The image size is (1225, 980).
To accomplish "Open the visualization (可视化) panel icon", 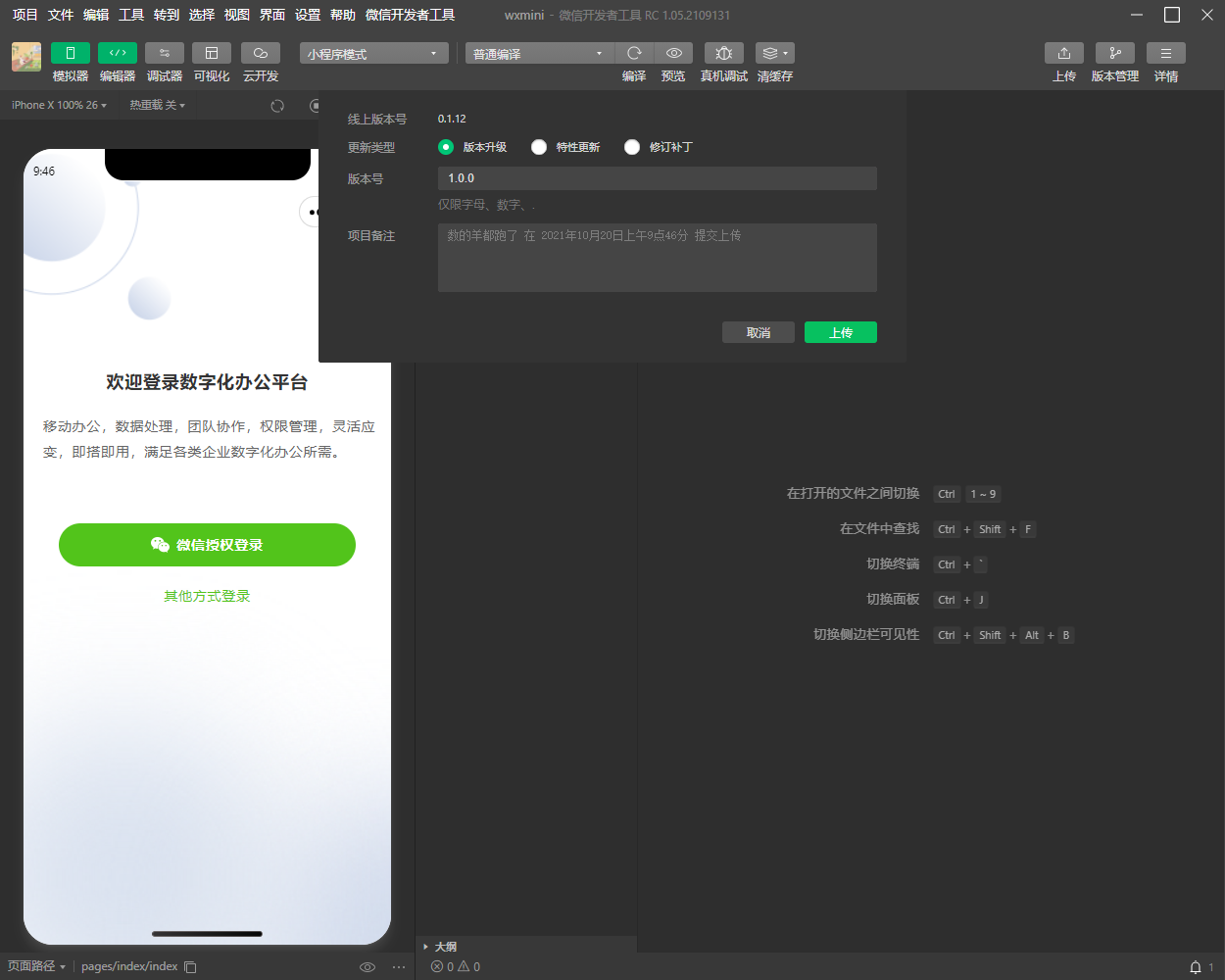I will [x=212, y=53].
